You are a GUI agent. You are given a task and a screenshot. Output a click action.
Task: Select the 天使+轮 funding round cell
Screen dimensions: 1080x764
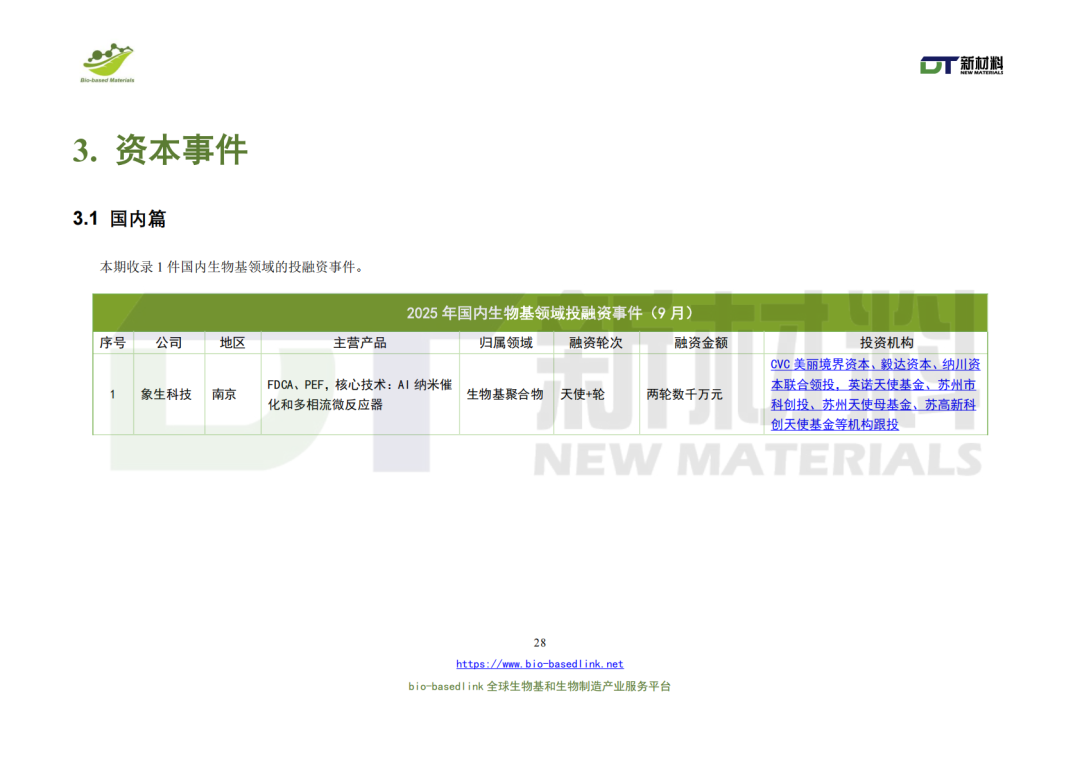[596, 394]
